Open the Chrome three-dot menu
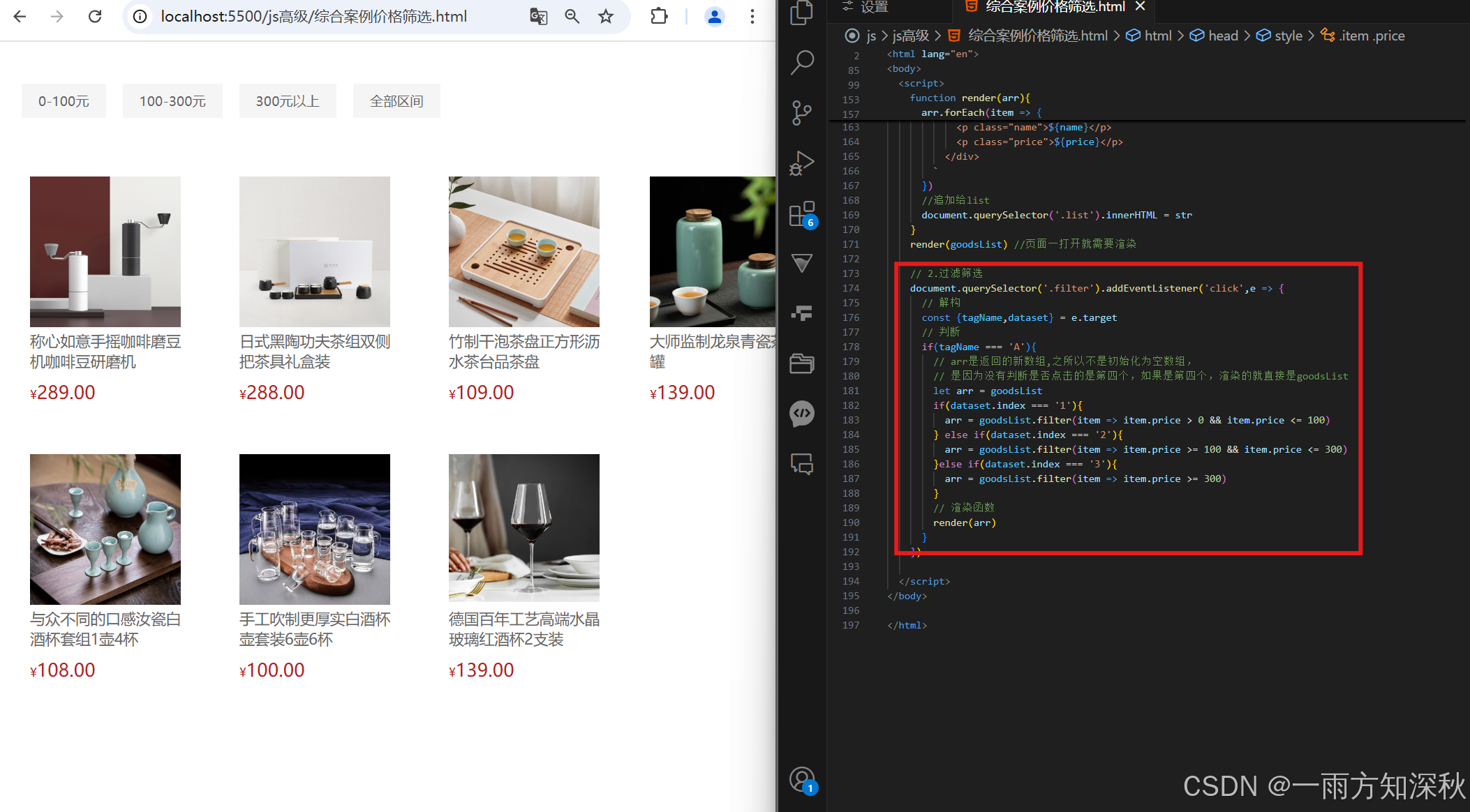 [752, 17]
